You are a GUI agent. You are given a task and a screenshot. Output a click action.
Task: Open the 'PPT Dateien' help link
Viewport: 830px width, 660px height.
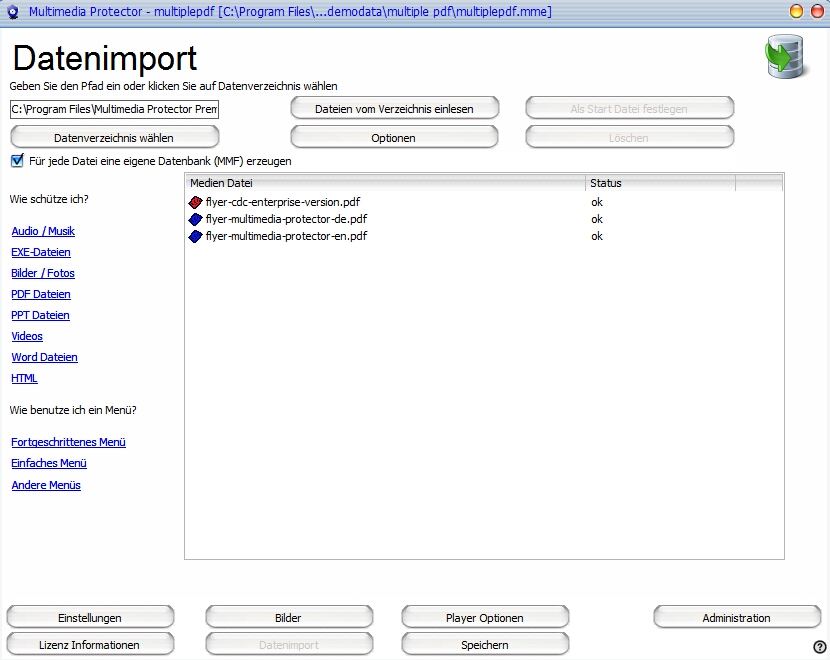tap(40, 315)
